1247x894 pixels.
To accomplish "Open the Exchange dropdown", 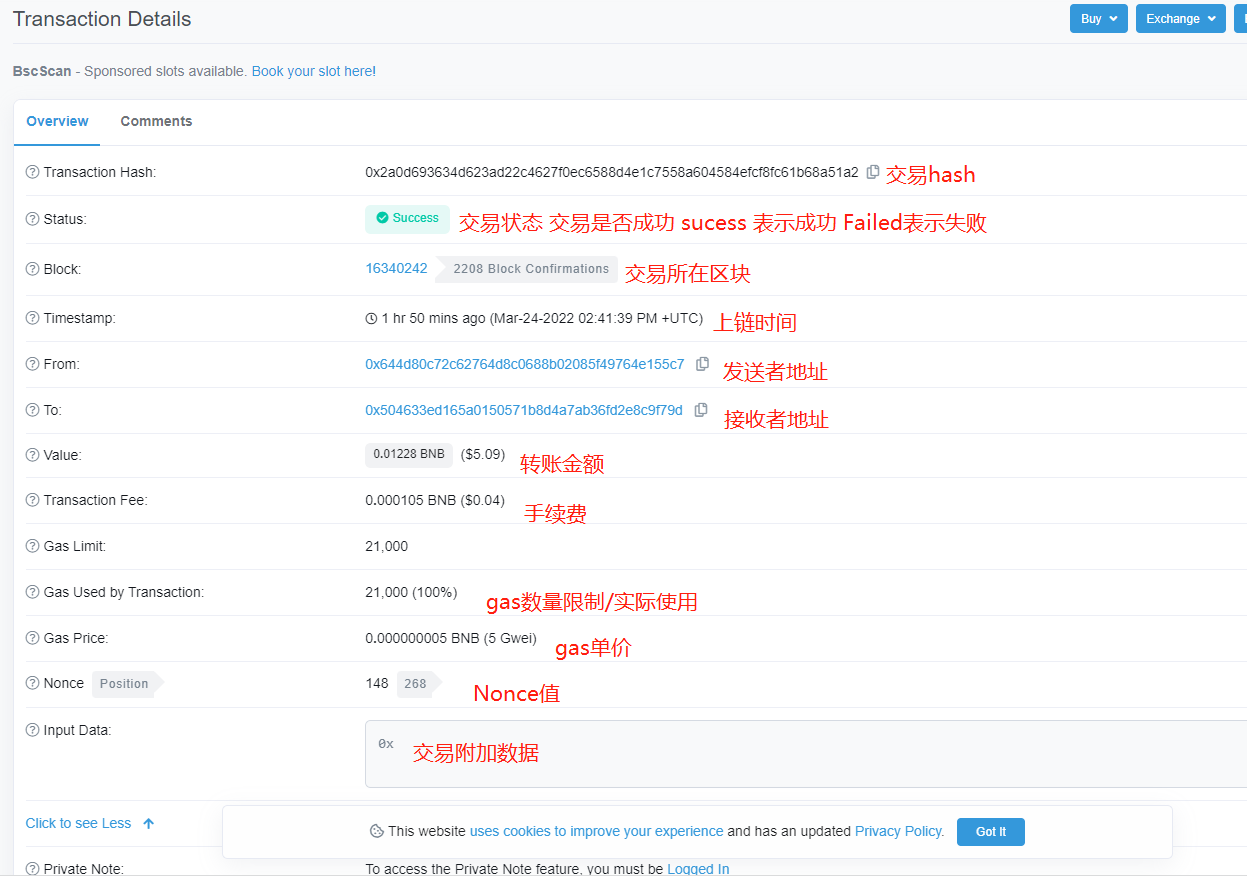I will [1180, 18].
